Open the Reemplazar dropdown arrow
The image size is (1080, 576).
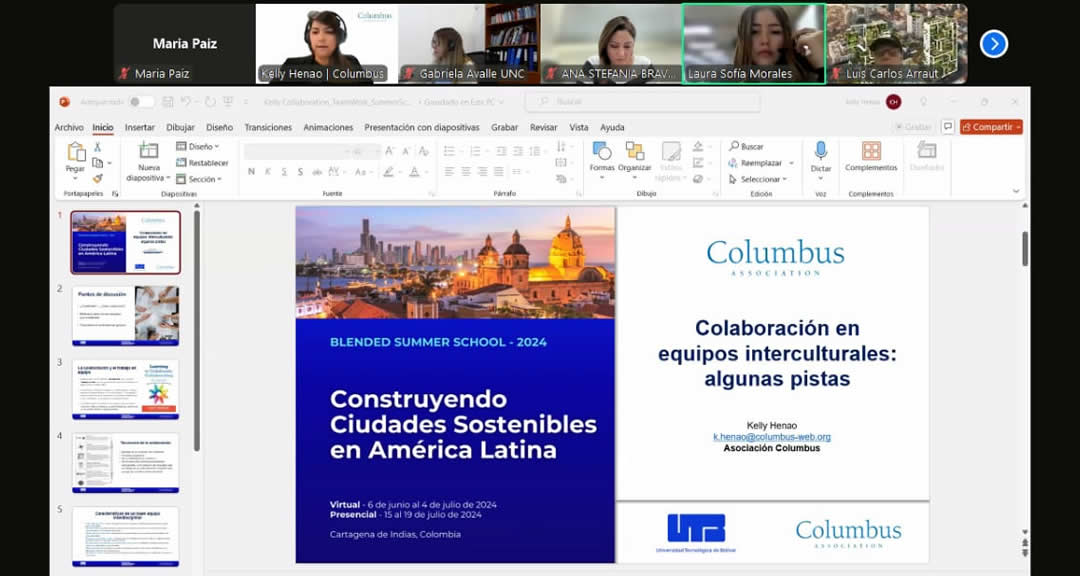(792, 163)
